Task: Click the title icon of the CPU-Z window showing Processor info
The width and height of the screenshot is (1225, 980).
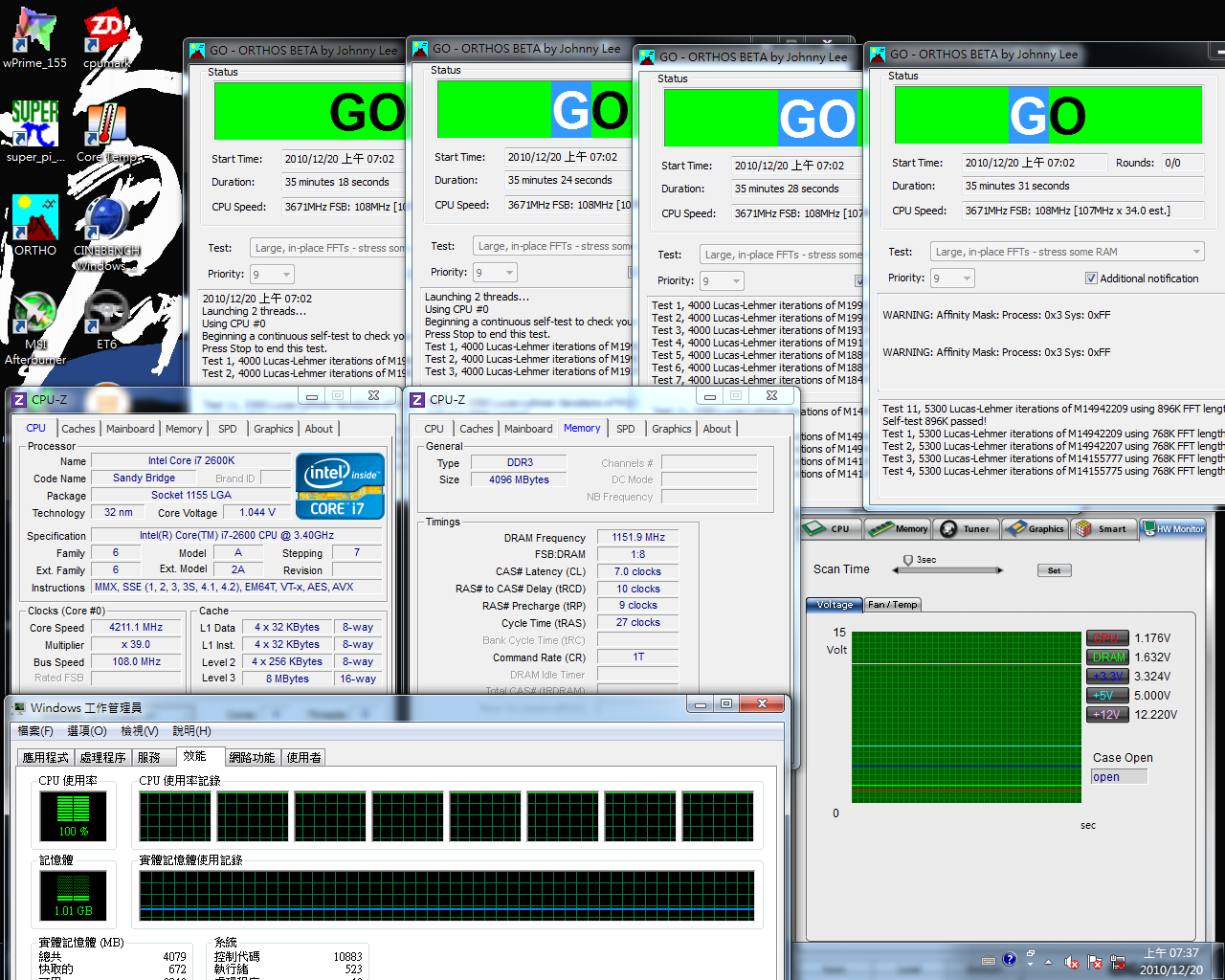Action: 18,400
